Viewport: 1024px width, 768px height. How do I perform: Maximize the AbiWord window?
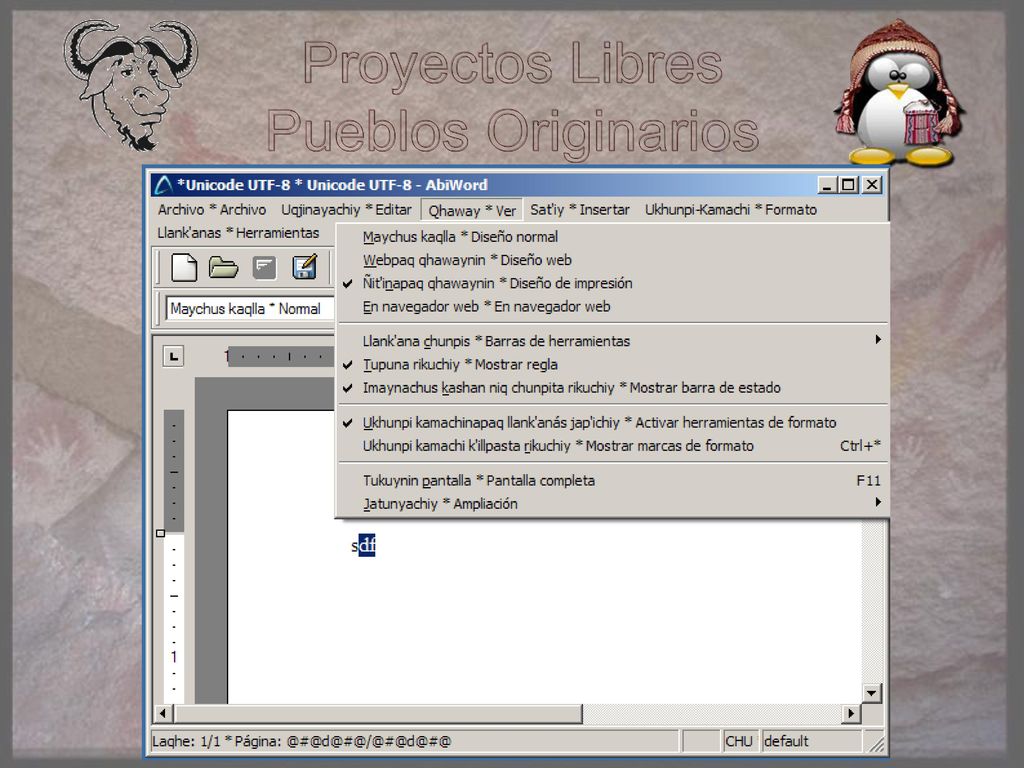tap(848, 185)
